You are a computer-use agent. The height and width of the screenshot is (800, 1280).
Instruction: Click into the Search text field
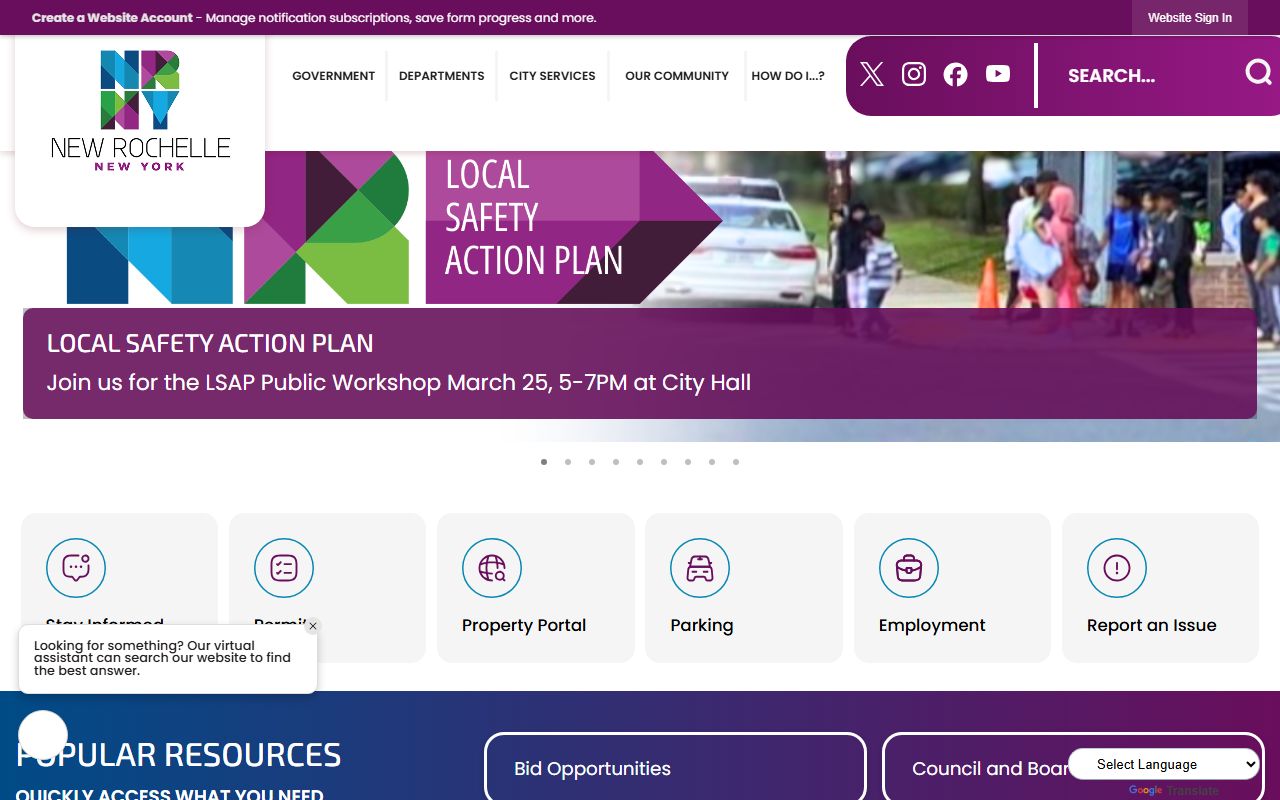(x=1140, y=76)
